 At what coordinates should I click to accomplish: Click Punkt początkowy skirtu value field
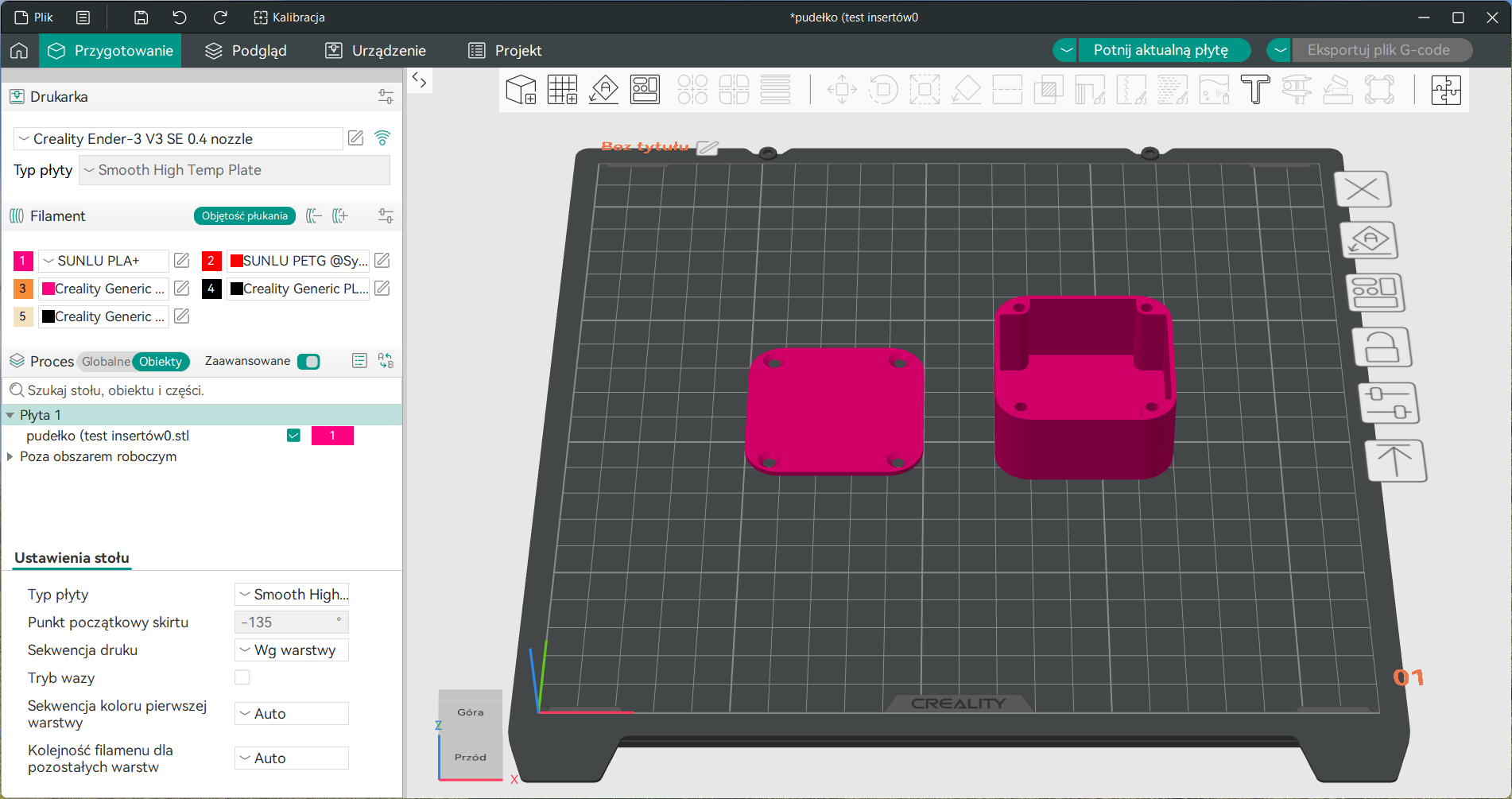point(292,623)
